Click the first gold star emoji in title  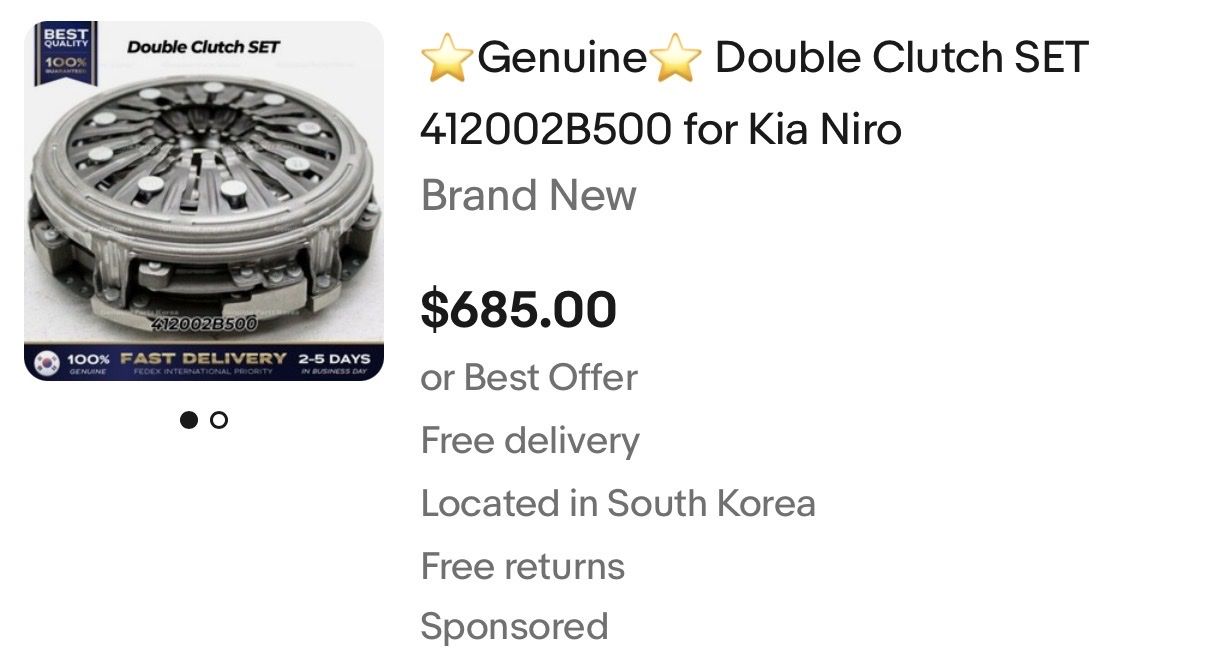446,60
